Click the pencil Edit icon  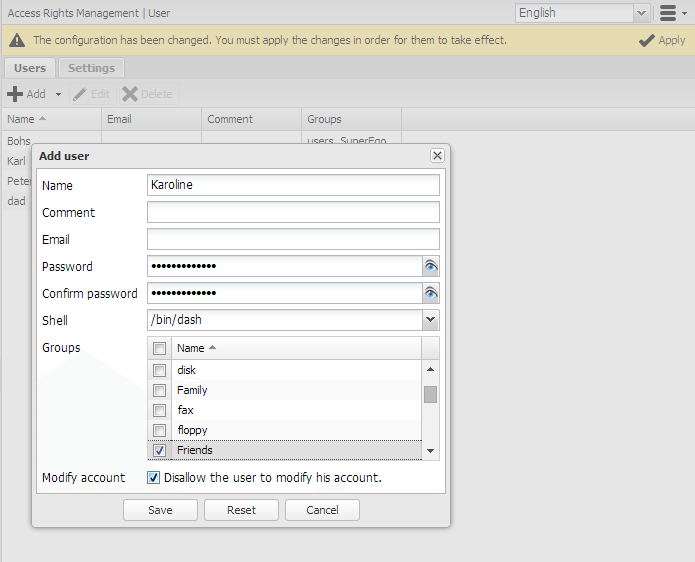80,94
